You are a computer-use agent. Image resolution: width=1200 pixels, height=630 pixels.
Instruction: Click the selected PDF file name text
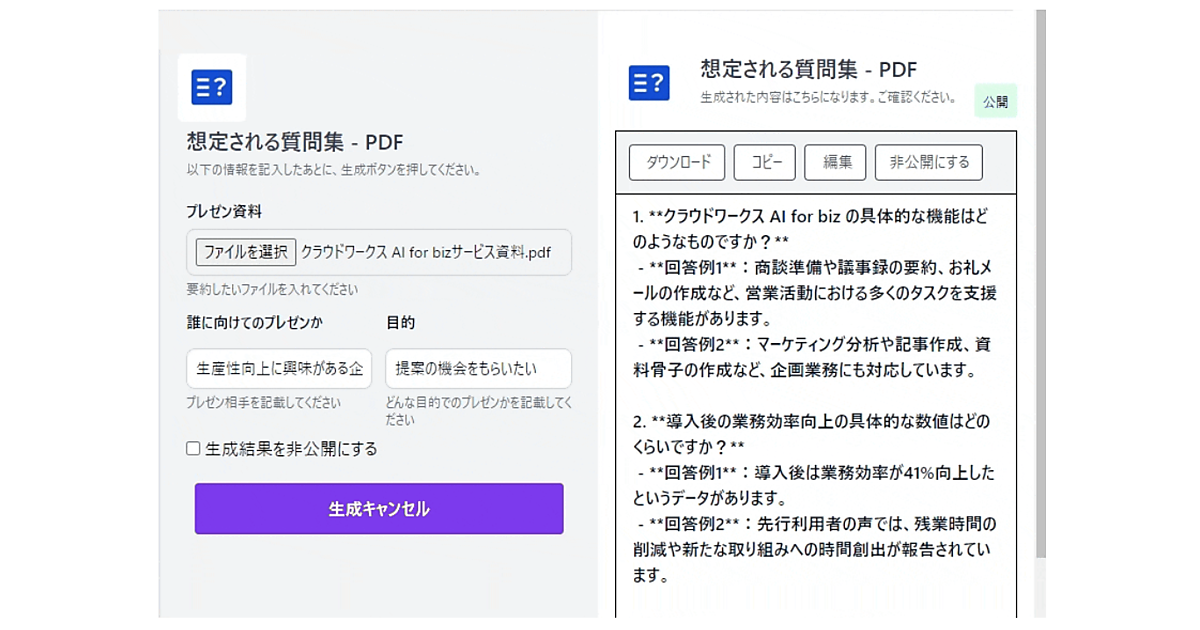pos(426,252)
